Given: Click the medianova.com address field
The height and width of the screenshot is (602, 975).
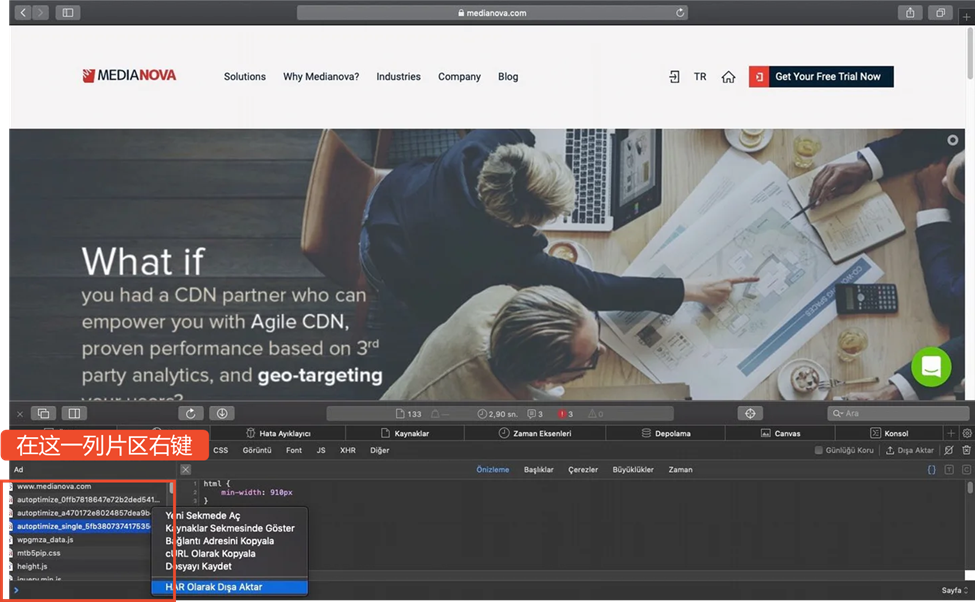Looking at the screenshot, I should (492, 12).
